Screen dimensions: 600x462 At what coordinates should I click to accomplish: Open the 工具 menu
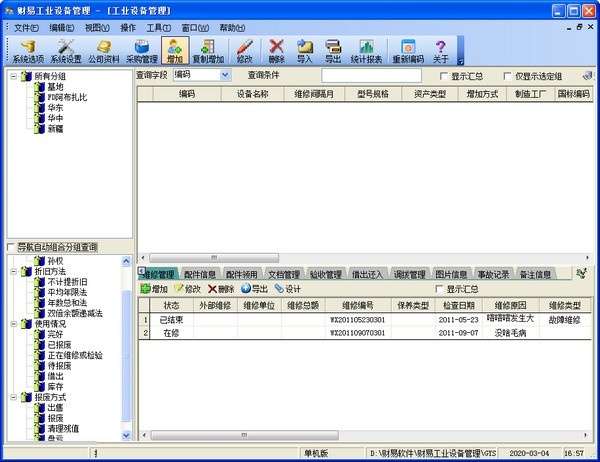click(158, 28)
